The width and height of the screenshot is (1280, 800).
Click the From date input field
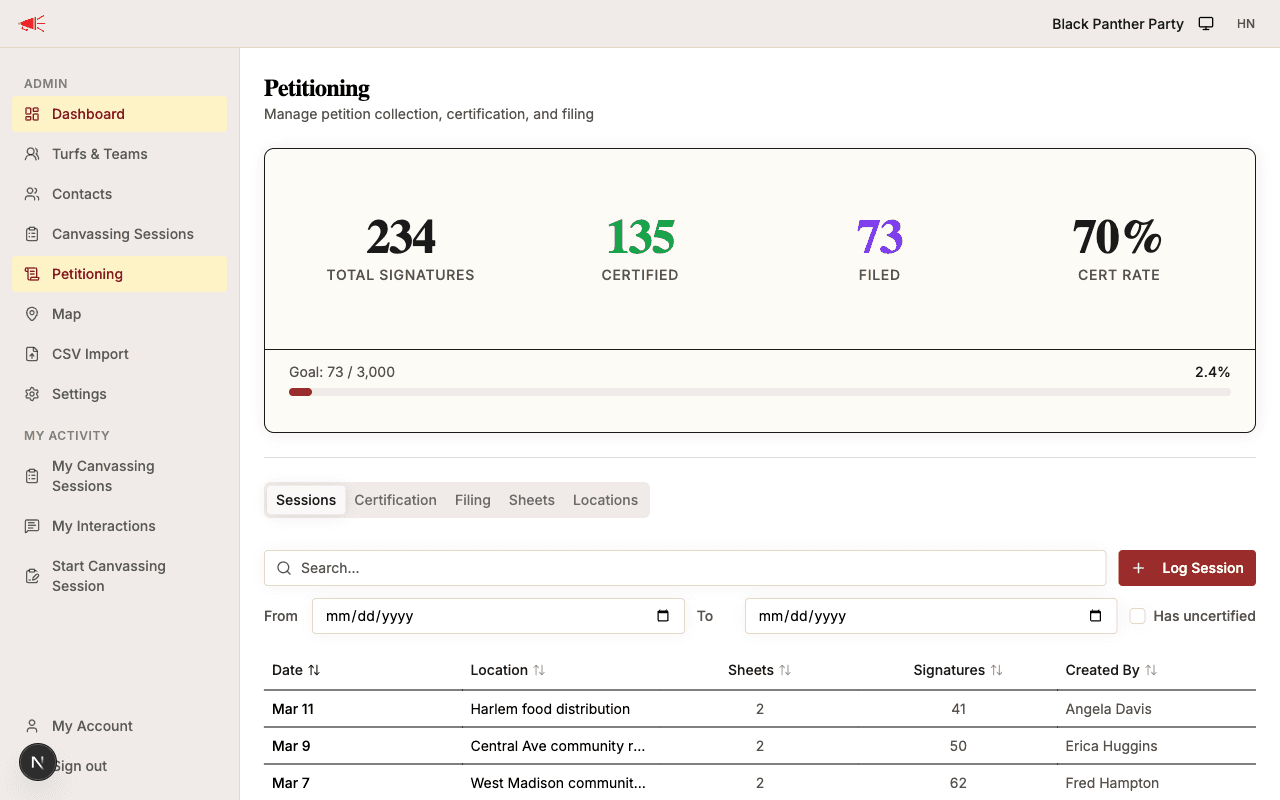[498, 616]
